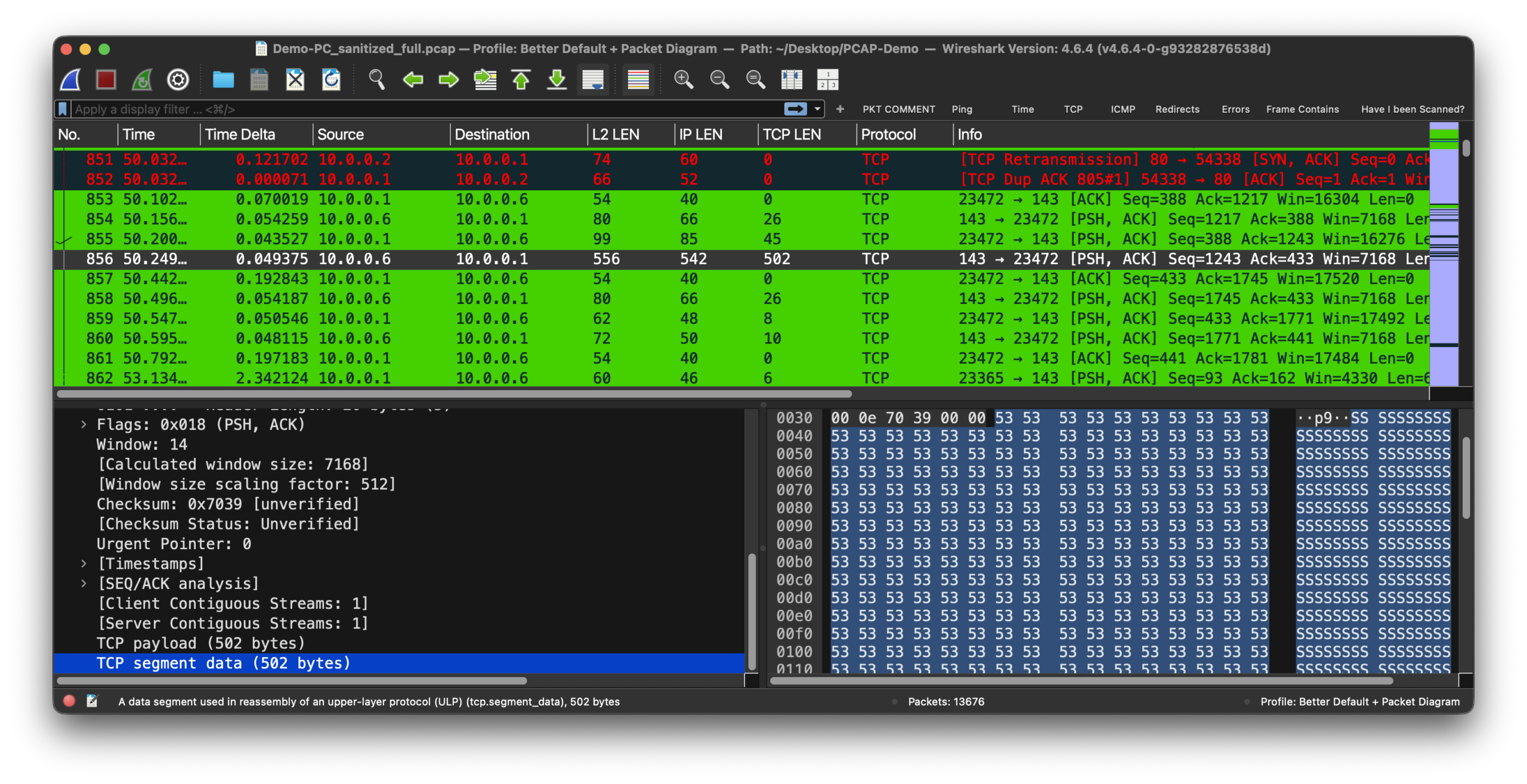Restart the current capture with the green fin
The height and width of the screenshot is (784, 1527).
tap(142, 79)
